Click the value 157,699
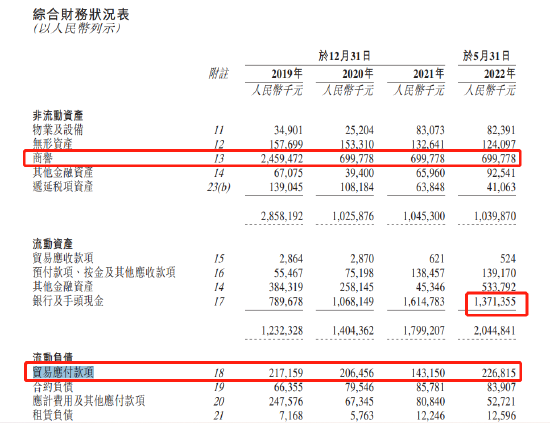Image resolution: width=550 pixels, height=423 pixels. click(x=286, y=145)
